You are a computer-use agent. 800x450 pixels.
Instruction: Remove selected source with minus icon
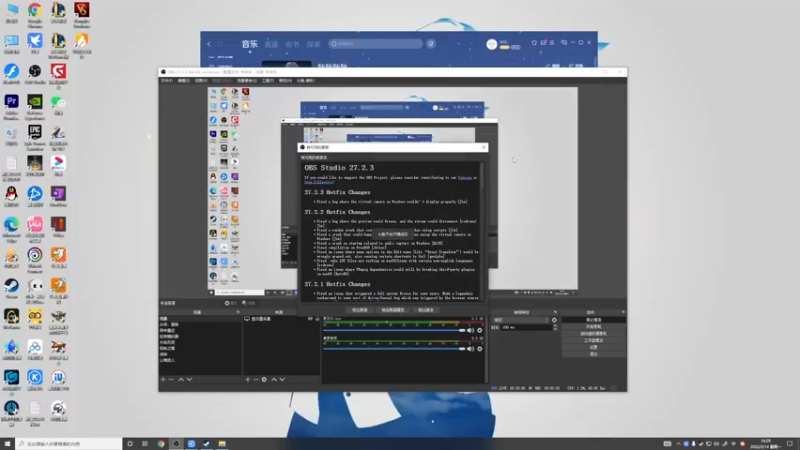(x=256, y=380)
